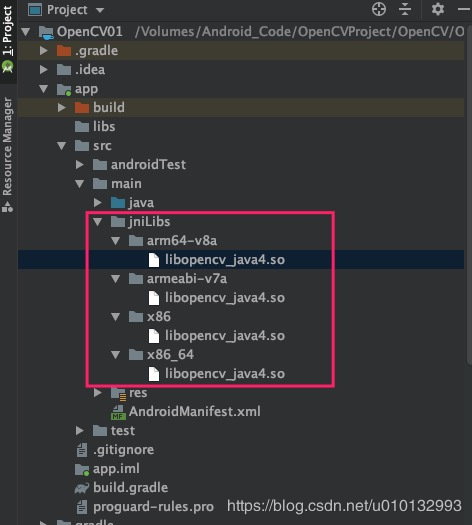Select libopencv_java4.so under armeabi-v7a

point(217,298)
